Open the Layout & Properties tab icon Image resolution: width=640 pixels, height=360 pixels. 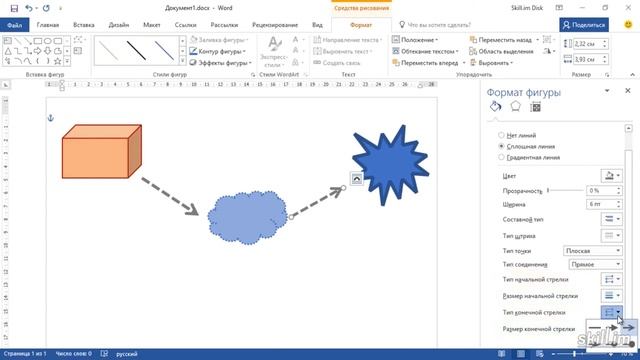pos(536,107)
